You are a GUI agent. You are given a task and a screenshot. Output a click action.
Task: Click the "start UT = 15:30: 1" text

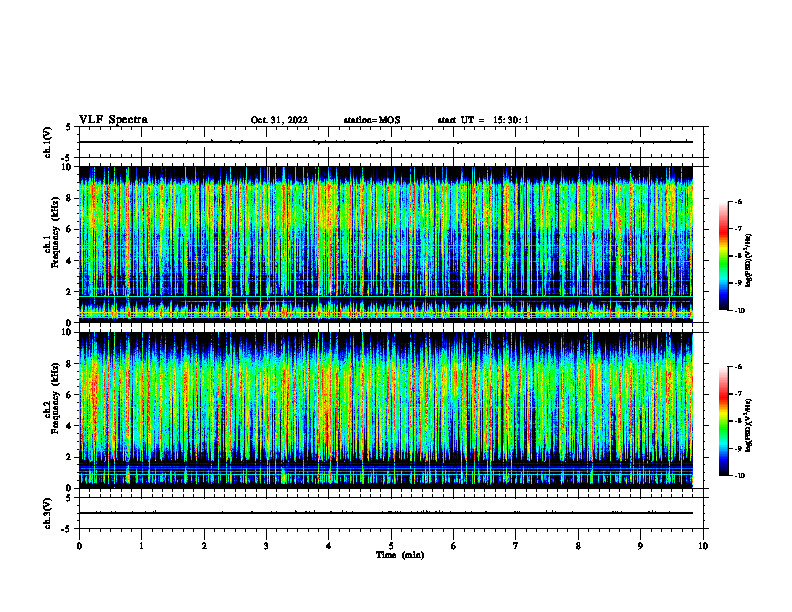pos(483,120)
